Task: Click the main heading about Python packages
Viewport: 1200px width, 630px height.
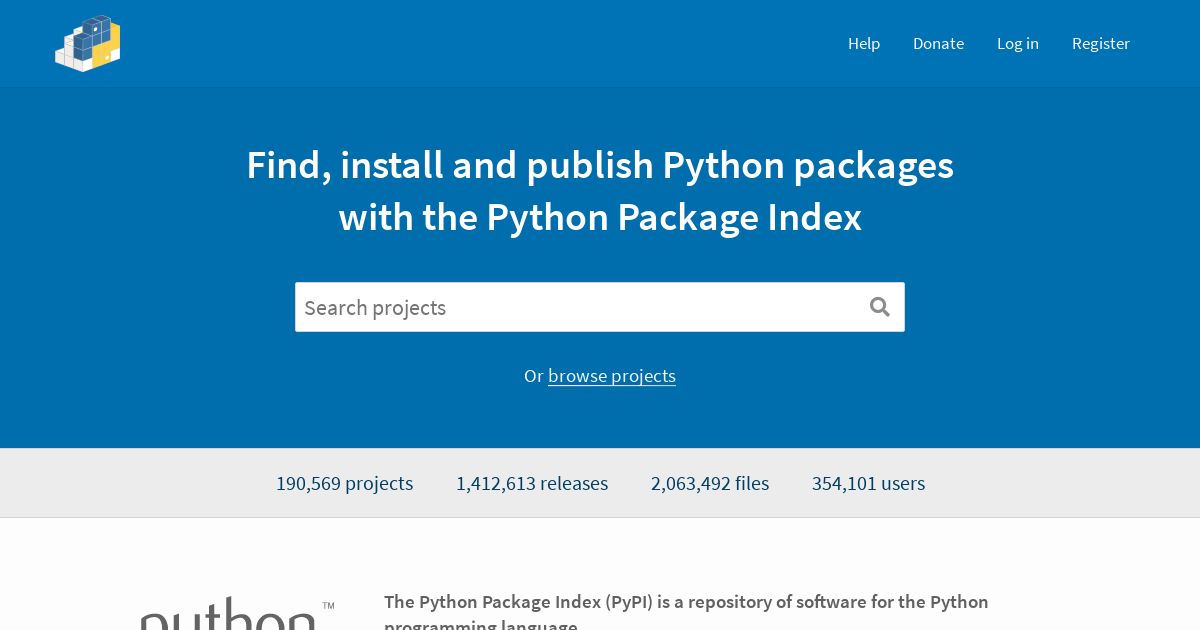Action: (x=600, y=191)
